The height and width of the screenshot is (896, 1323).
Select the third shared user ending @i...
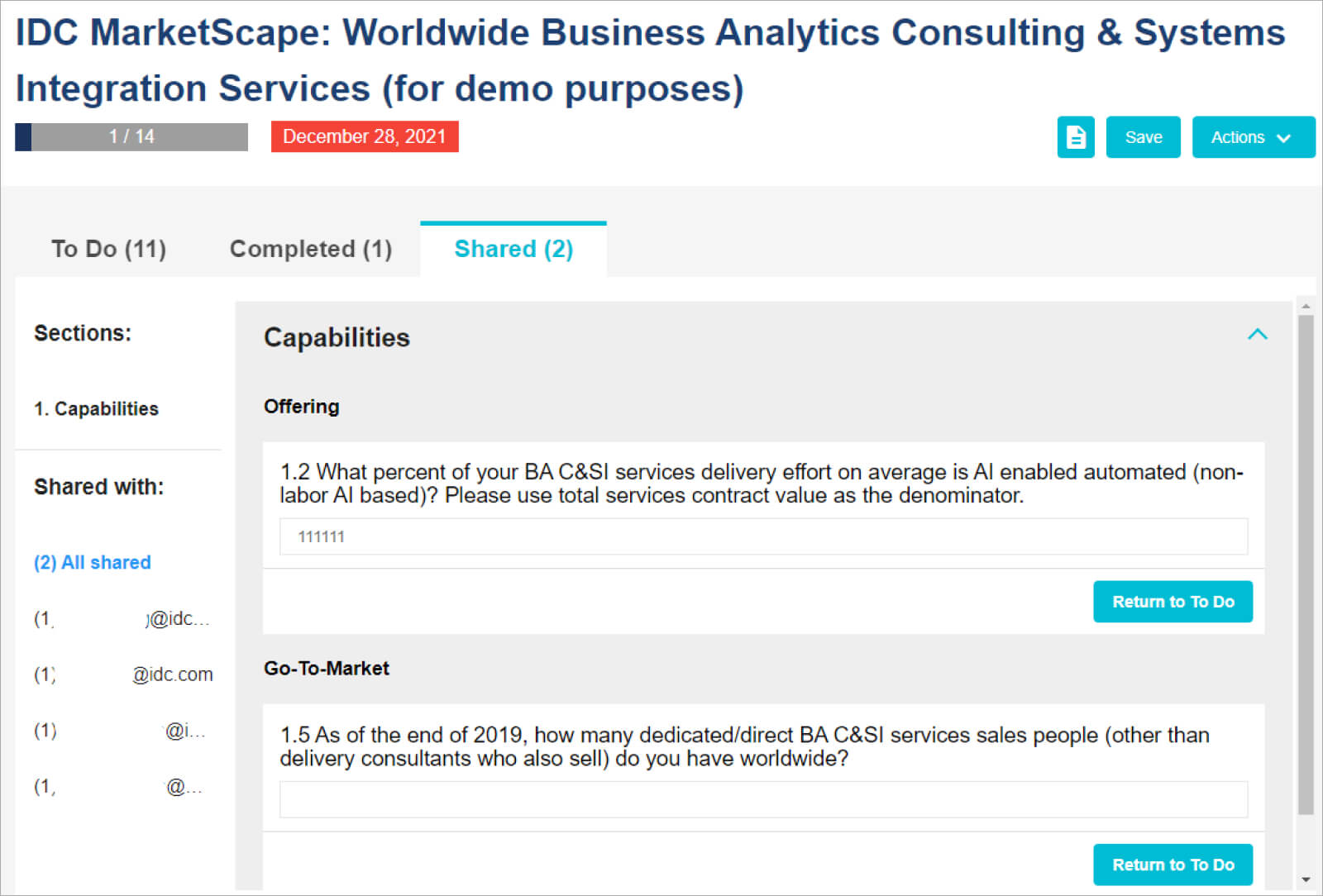pos(120,731)
